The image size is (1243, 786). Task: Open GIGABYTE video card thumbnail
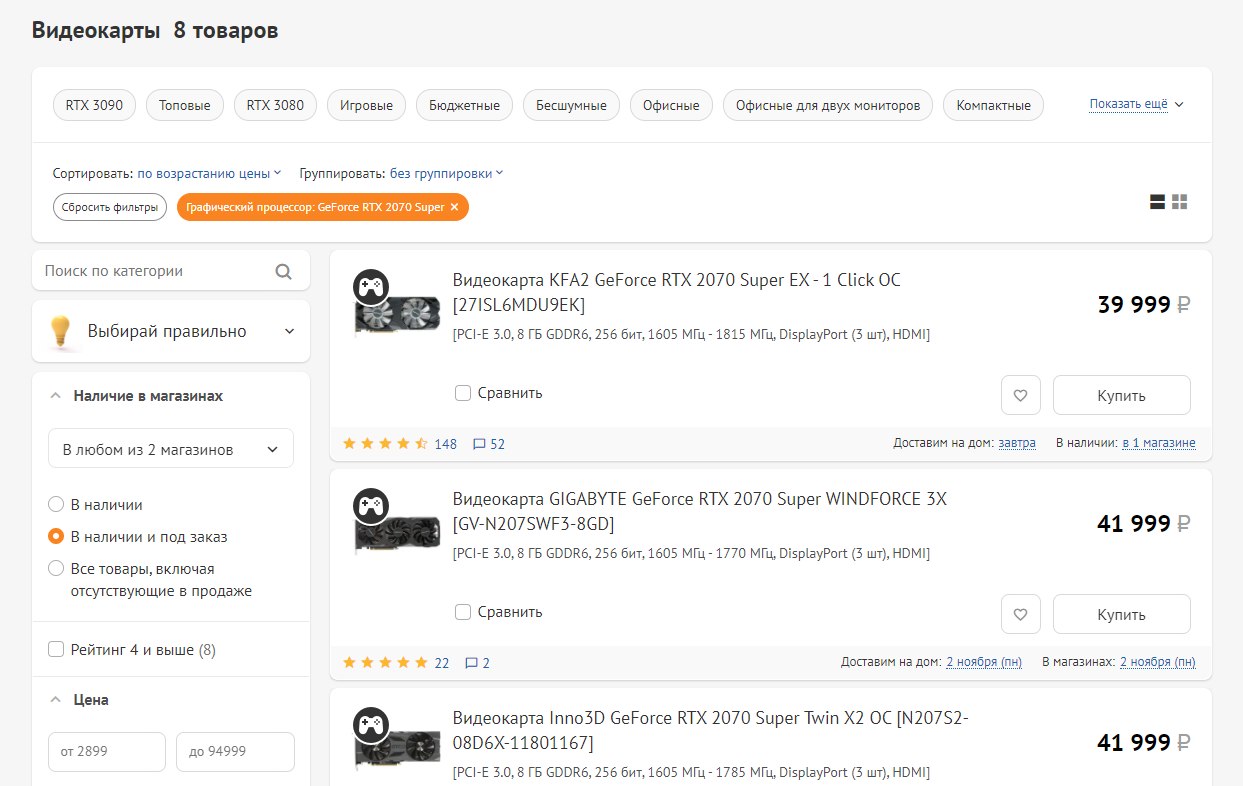[398, 535]
